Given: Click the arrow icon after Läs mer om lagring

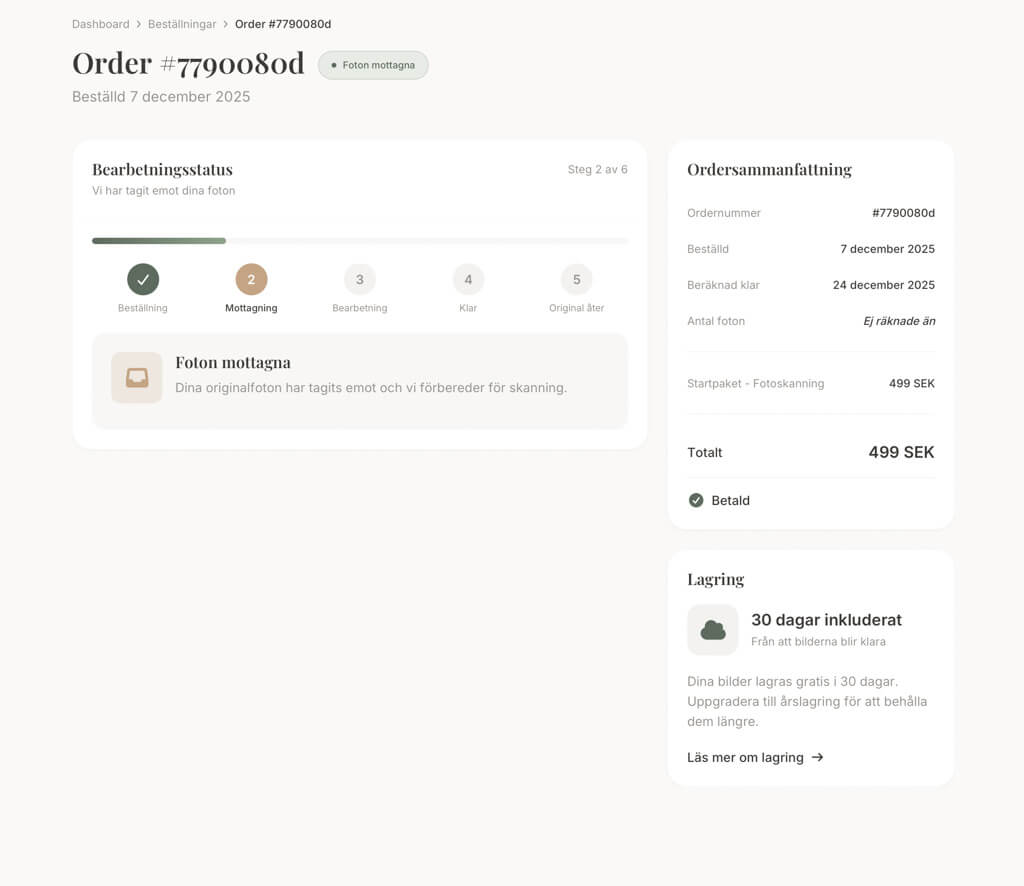Looking at the screenshot, I should pos(817,757).
